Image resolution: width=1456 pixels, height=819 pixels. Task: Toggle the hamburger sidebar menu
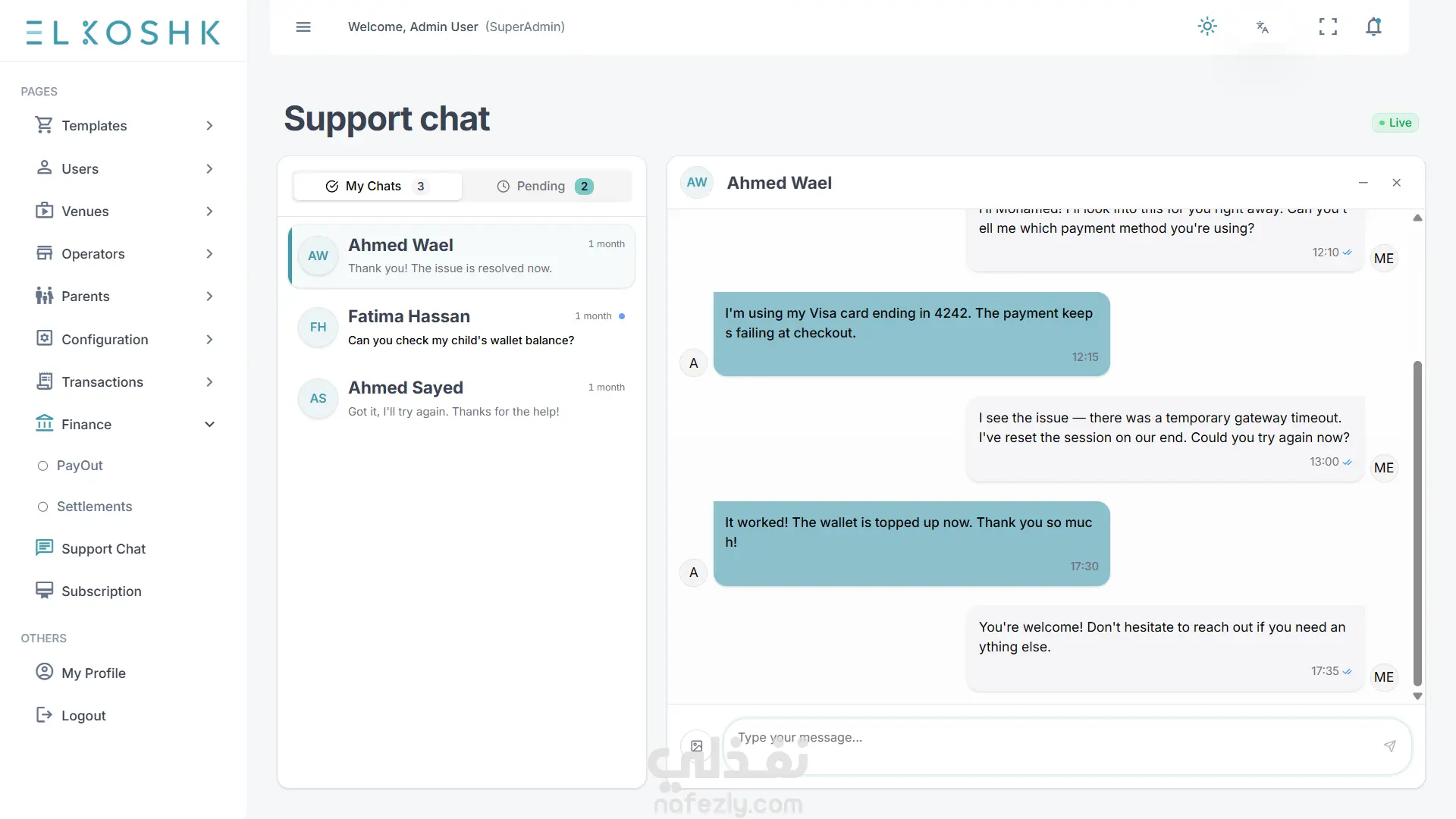[303, 27]
